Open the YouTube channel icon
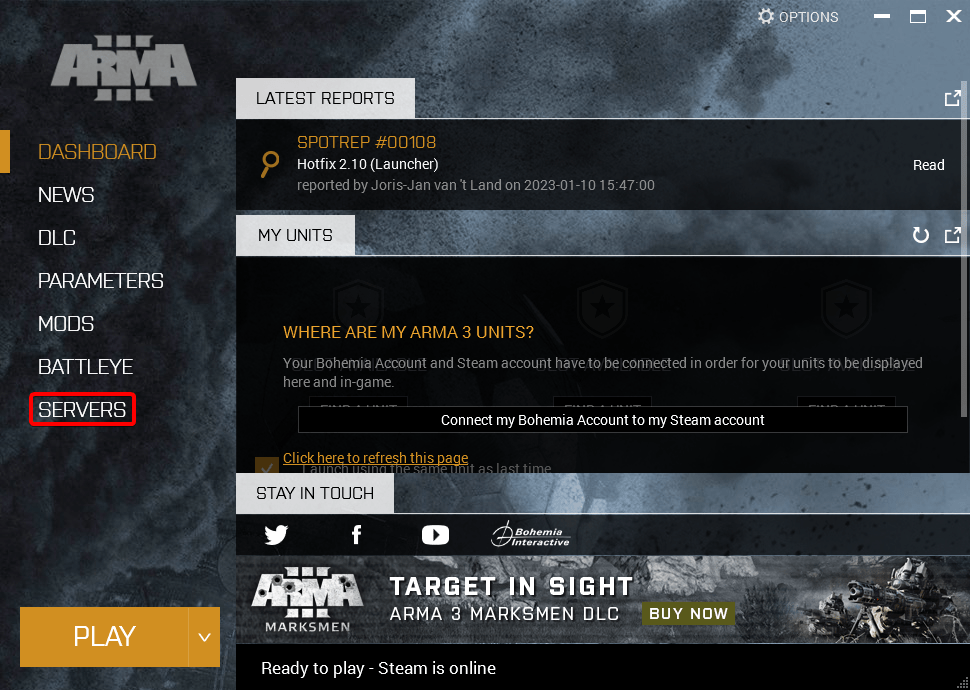The width and height of the screenshot is (970, 690). tap(435, 534)
